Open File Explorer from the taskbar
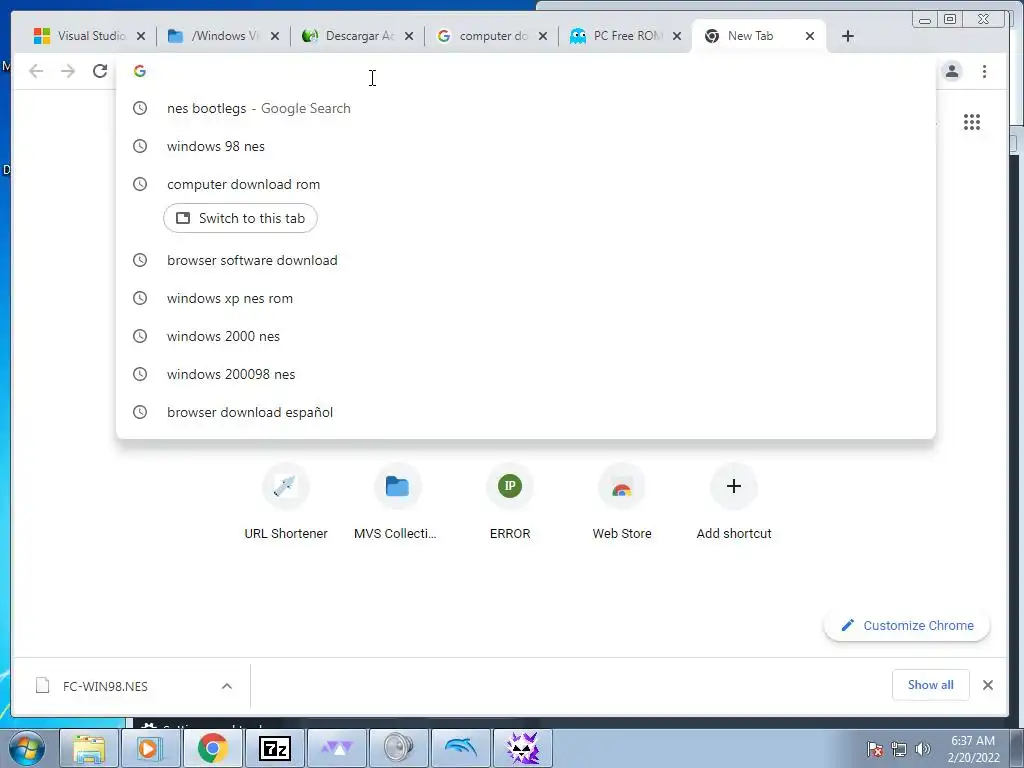Screen dimensions: 1024x768 click(x=89, y=748)
